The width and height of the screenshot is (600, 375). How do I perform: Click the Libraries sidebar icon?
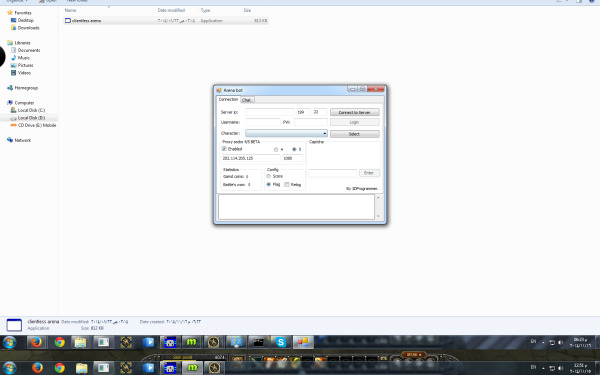point(10,43)
